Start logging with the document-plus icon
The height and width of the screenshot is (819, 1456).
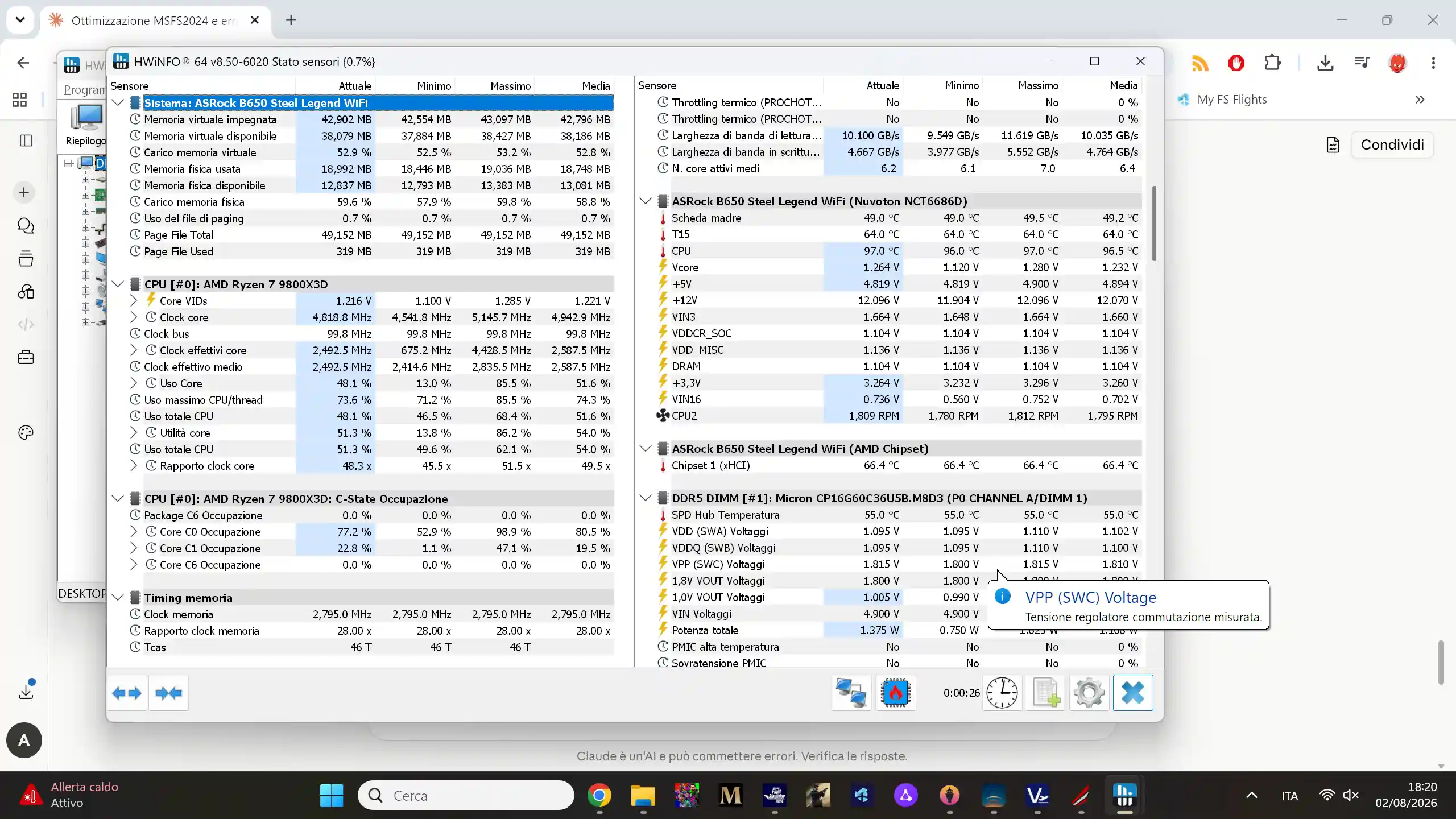tap(1045, 693)
